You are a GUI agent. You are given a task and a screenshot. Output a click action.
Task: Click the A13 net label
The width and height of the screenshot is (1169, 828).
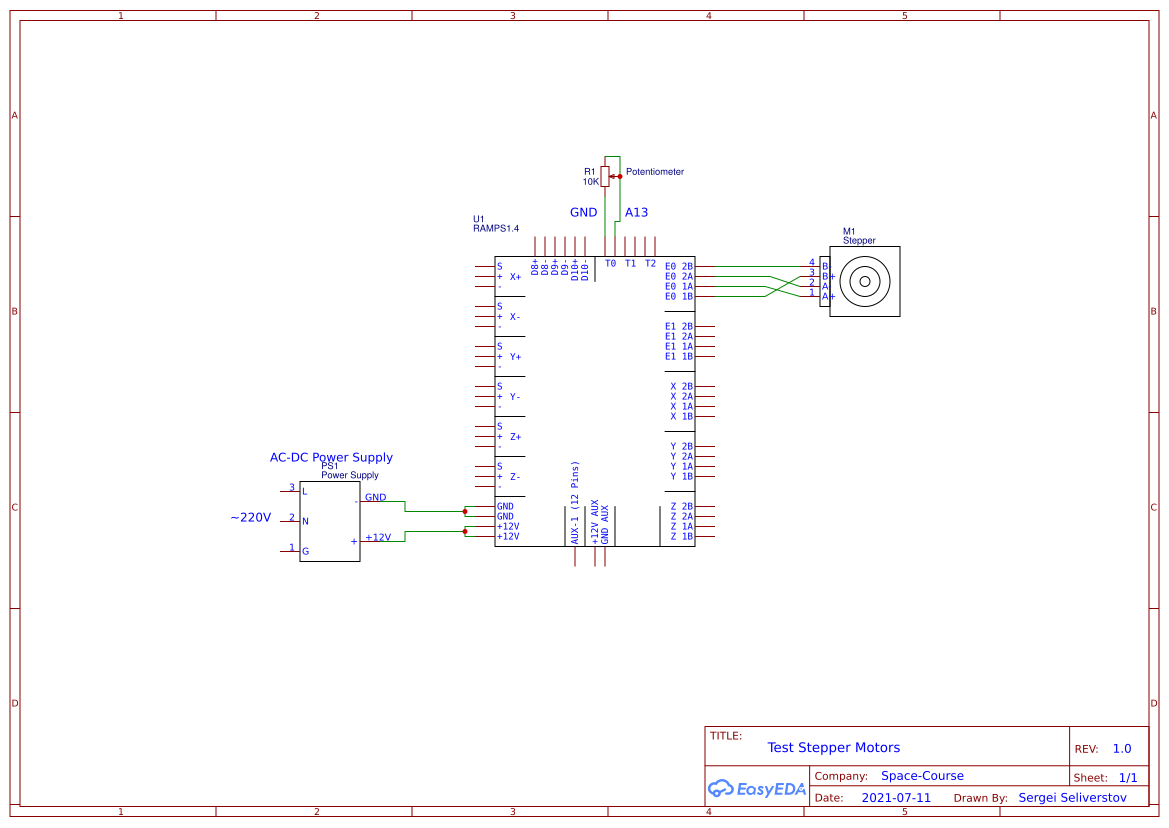click(x=636, y=212)
